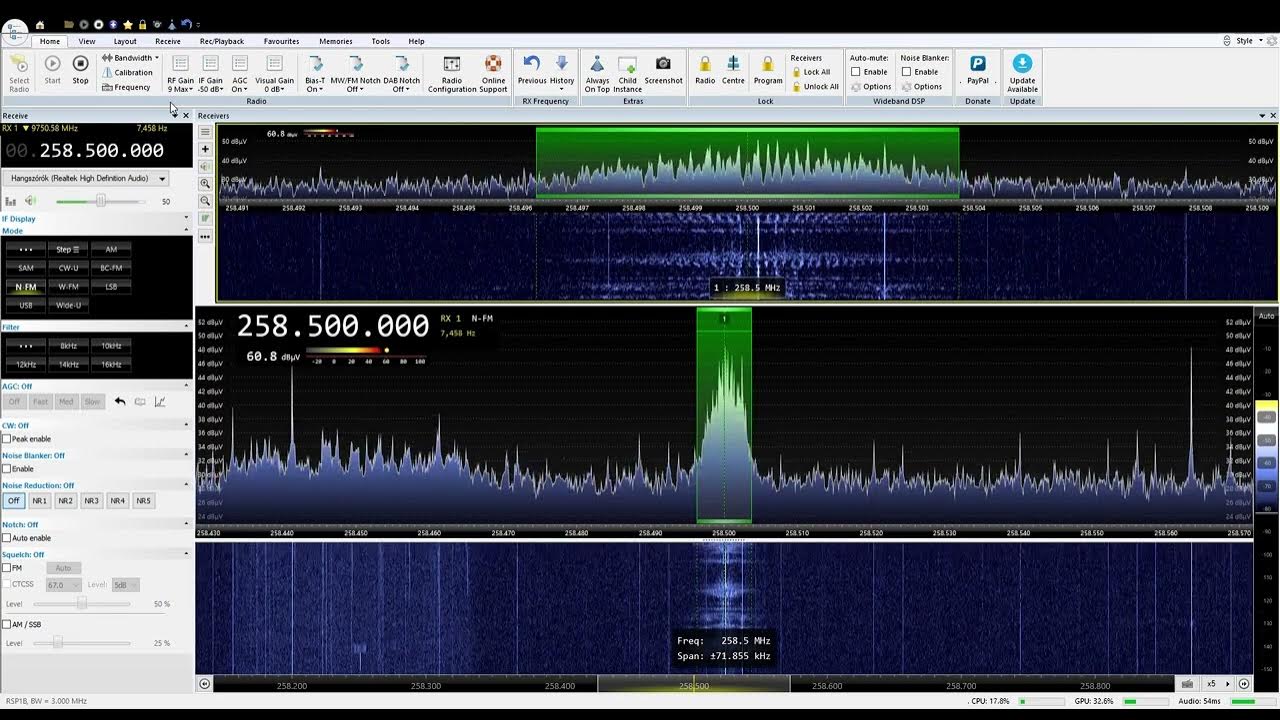Image resolution: width=1280 pixels, height=720 pixels.
Task: Enable the Auto-mute checkbox in the ribbon
Action: pos(856,72)
